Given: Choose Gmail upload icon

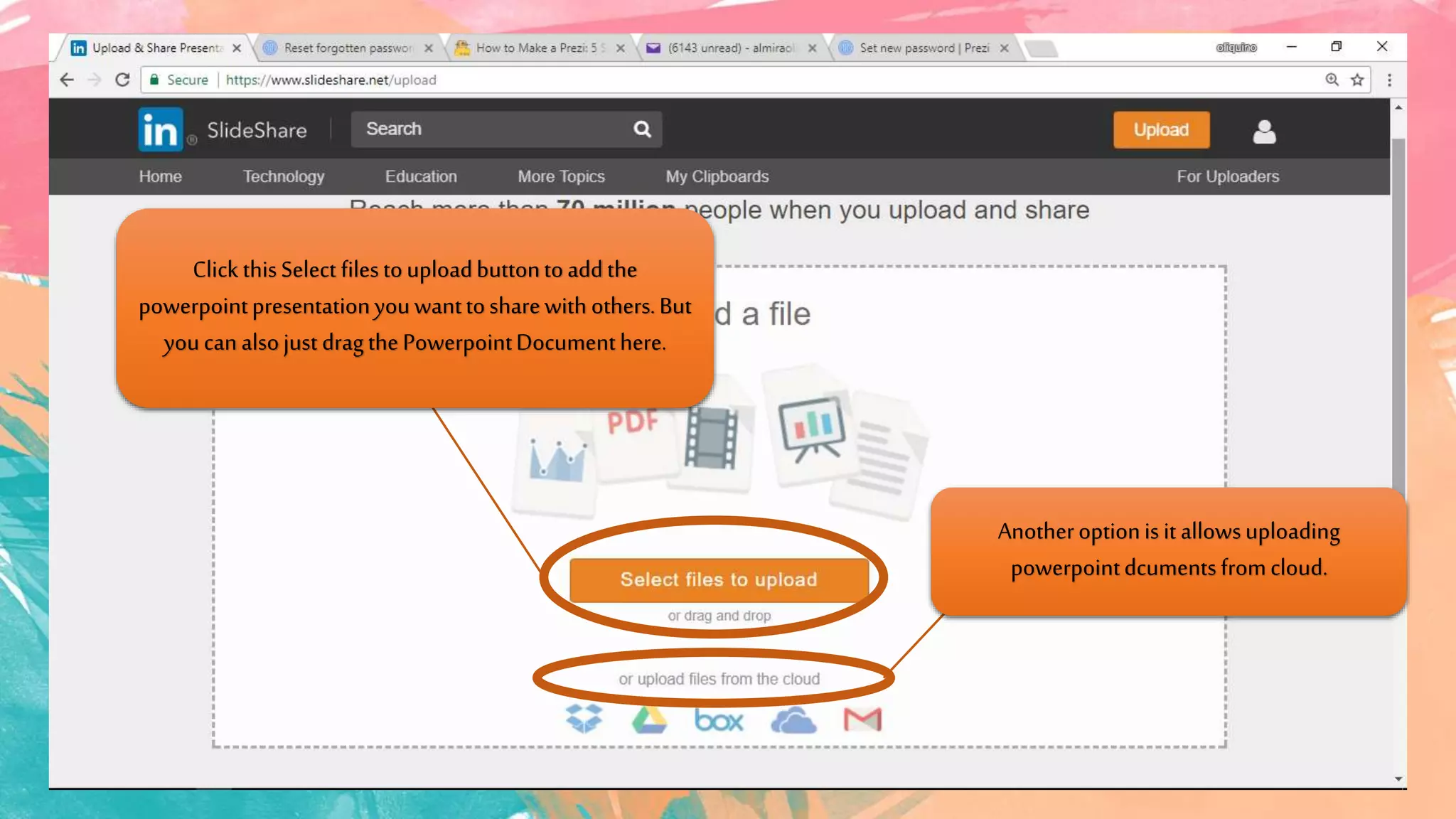Looking at the screenshot, I should pyautogui.click(x=862, y=719).
